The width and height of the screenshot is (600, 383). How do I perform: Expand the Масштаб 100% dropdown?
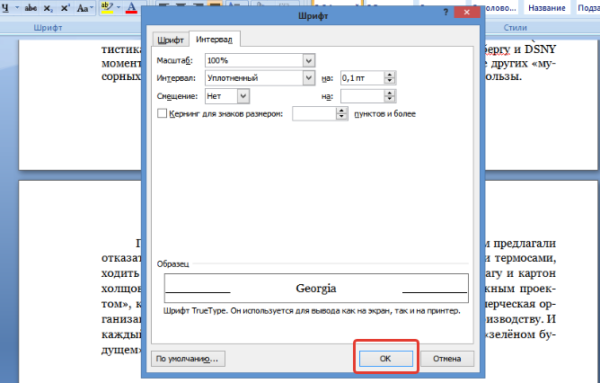point(309,60)
